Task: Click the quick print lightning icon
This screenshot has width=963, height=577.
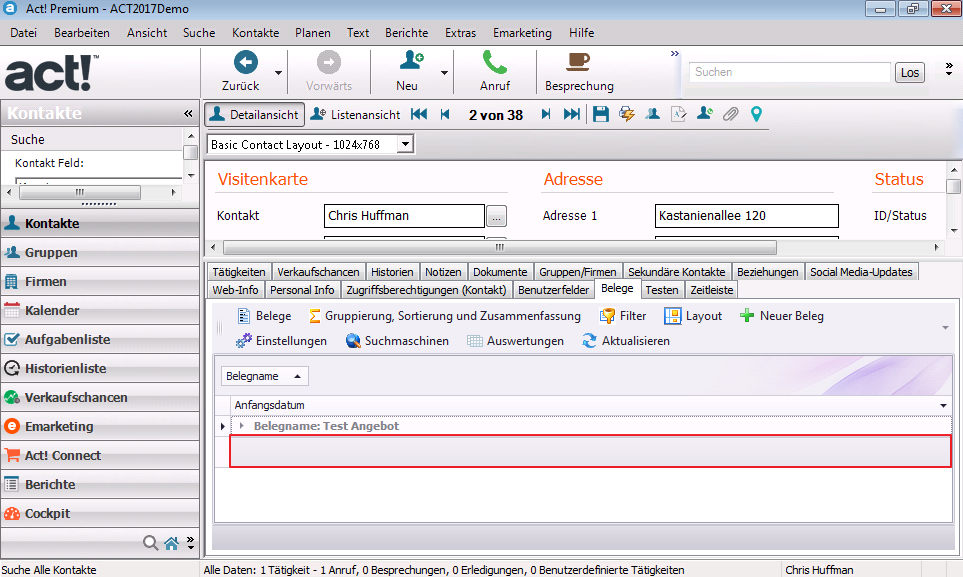Action: point(626,114)
